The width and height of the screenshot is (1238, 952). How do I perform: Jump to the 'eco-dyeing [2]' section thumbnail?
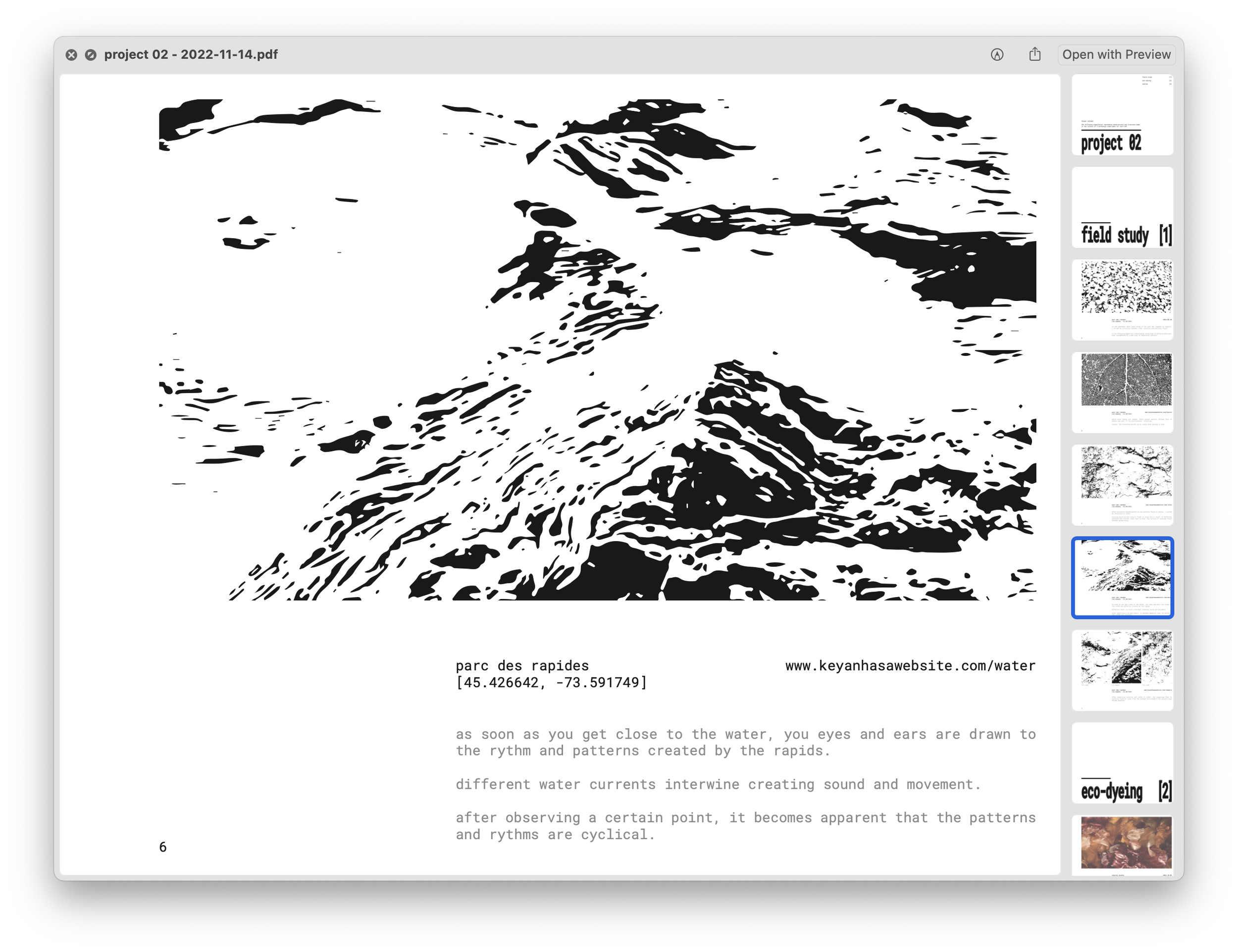(1122, 763)
